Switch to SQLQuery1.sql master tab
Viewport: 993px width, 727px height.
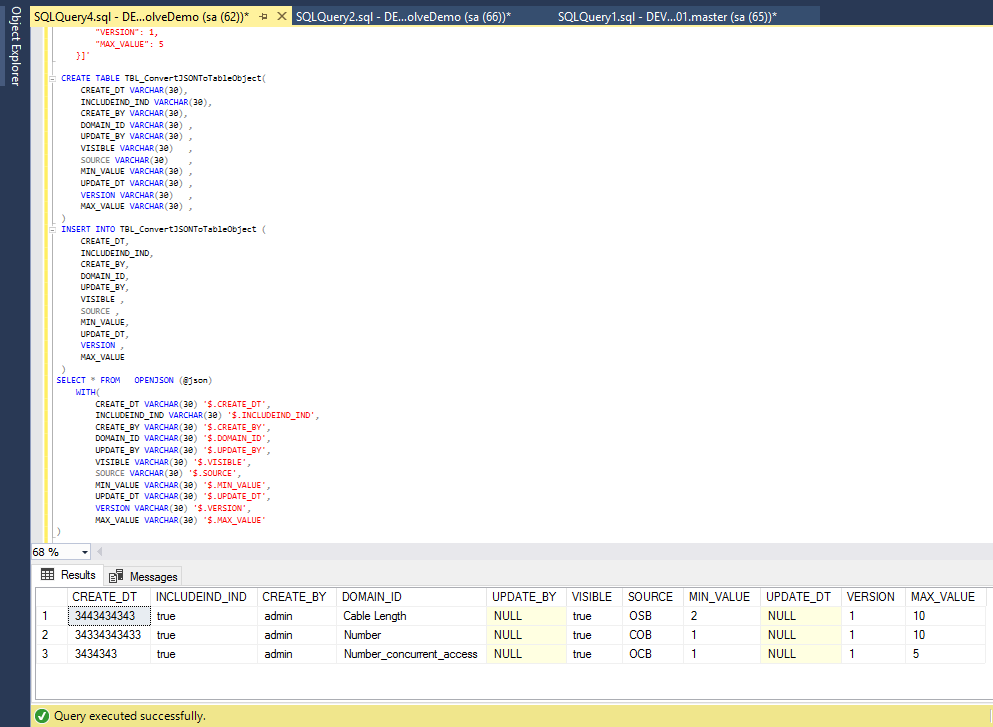667,16
